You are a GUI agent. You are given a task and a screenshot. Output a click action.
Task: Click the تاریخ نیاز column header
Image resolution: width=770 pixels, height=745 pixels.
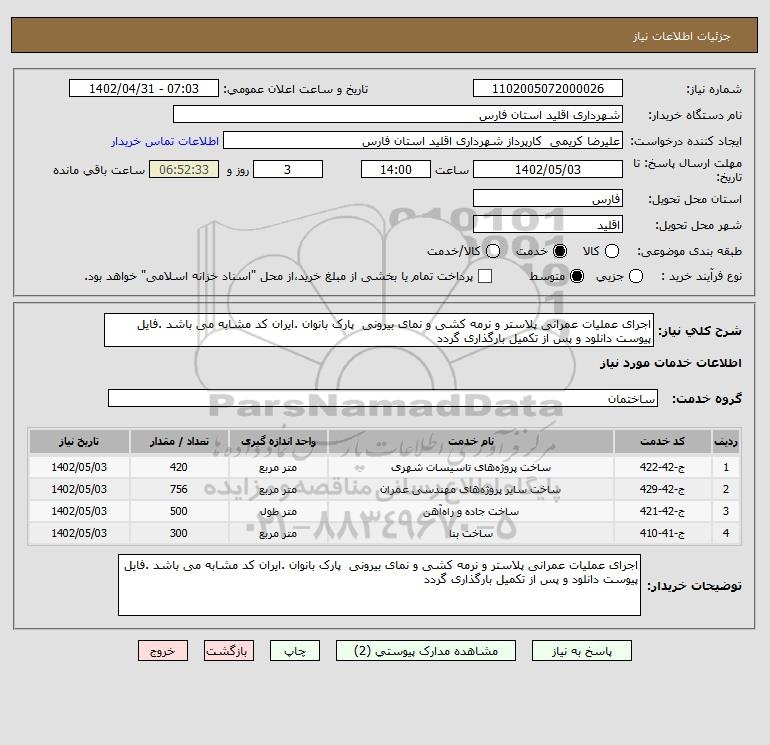(x=79, y=441)
